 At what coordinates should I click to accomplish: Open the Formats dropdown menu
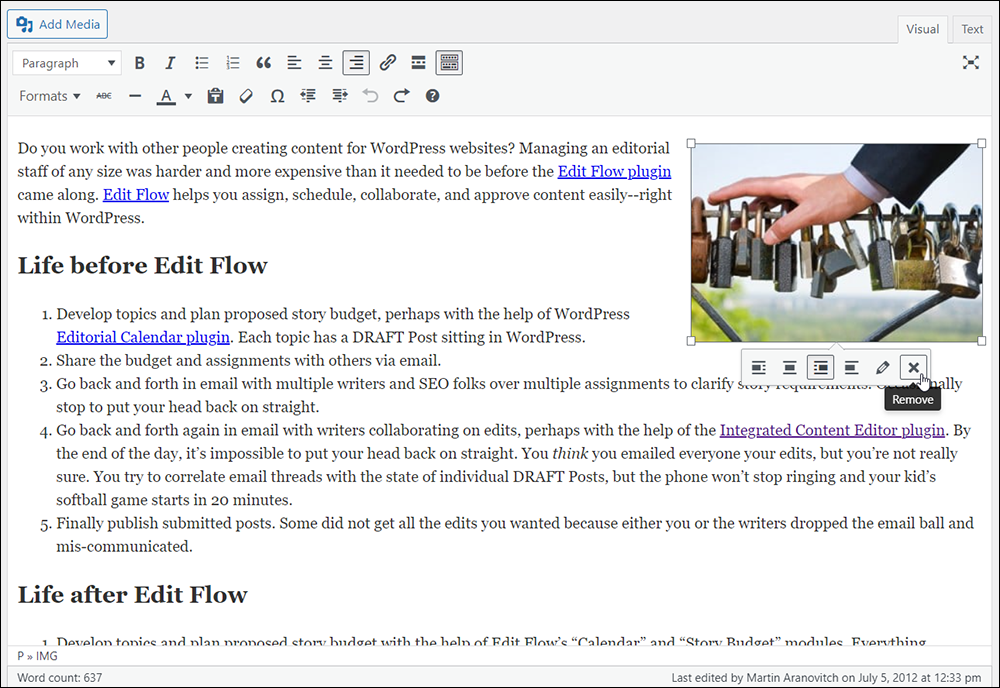coord(49,96)
